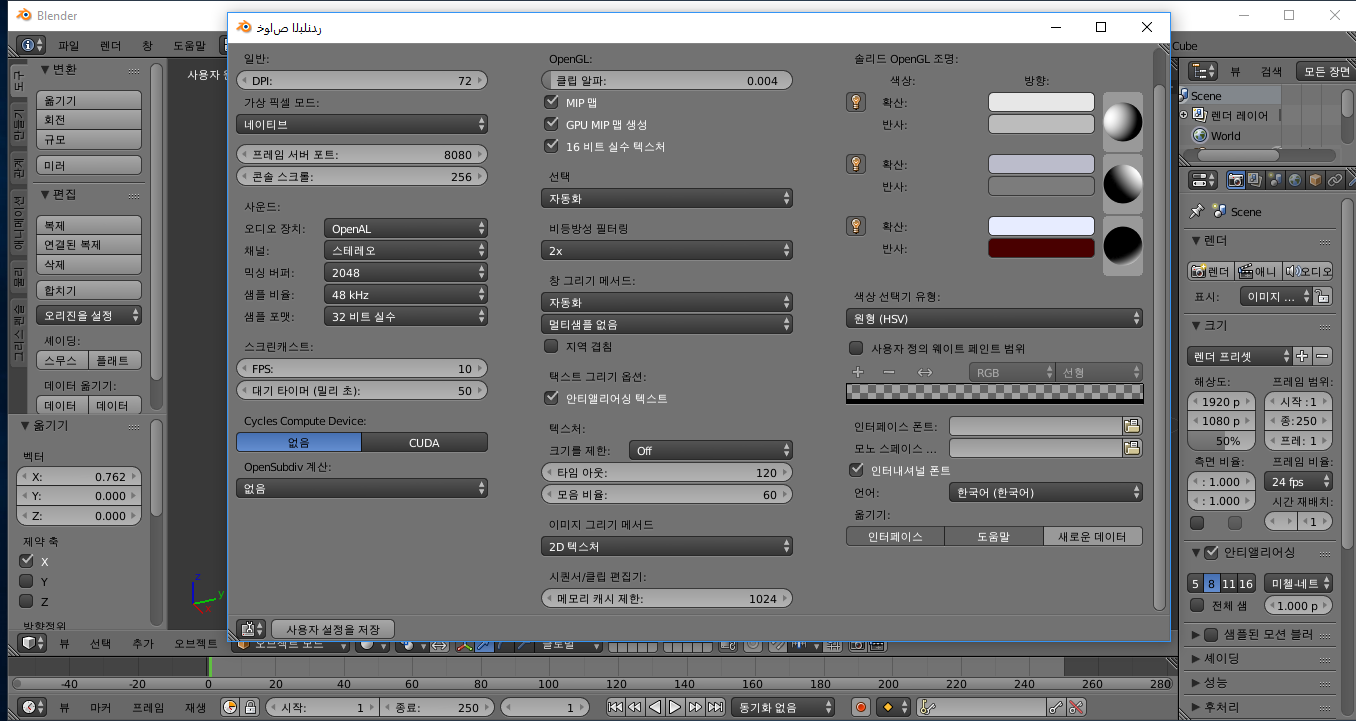
Task: Change the stereo channel dropdown
Action: (x=406, y=251)
